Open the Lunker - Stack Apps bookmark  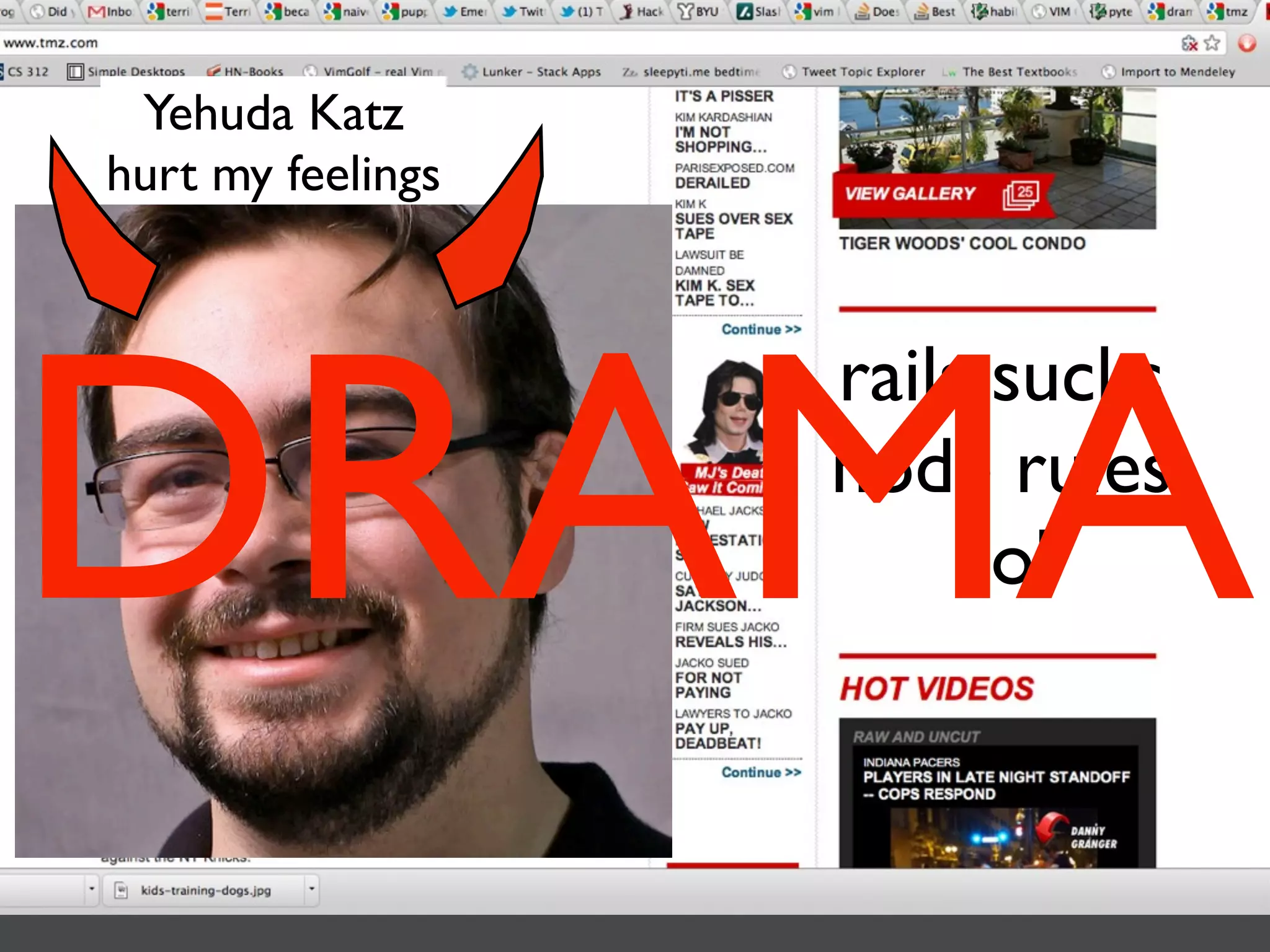[x=532, y=71]
